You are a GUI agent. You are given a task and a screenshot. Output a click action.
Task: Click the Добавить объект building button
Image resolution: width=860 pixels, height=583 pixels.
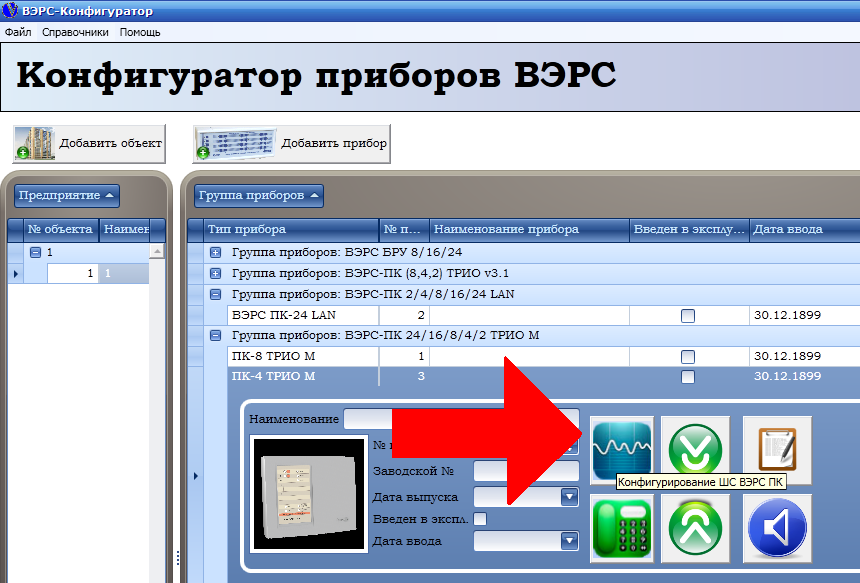click(89, 143)
